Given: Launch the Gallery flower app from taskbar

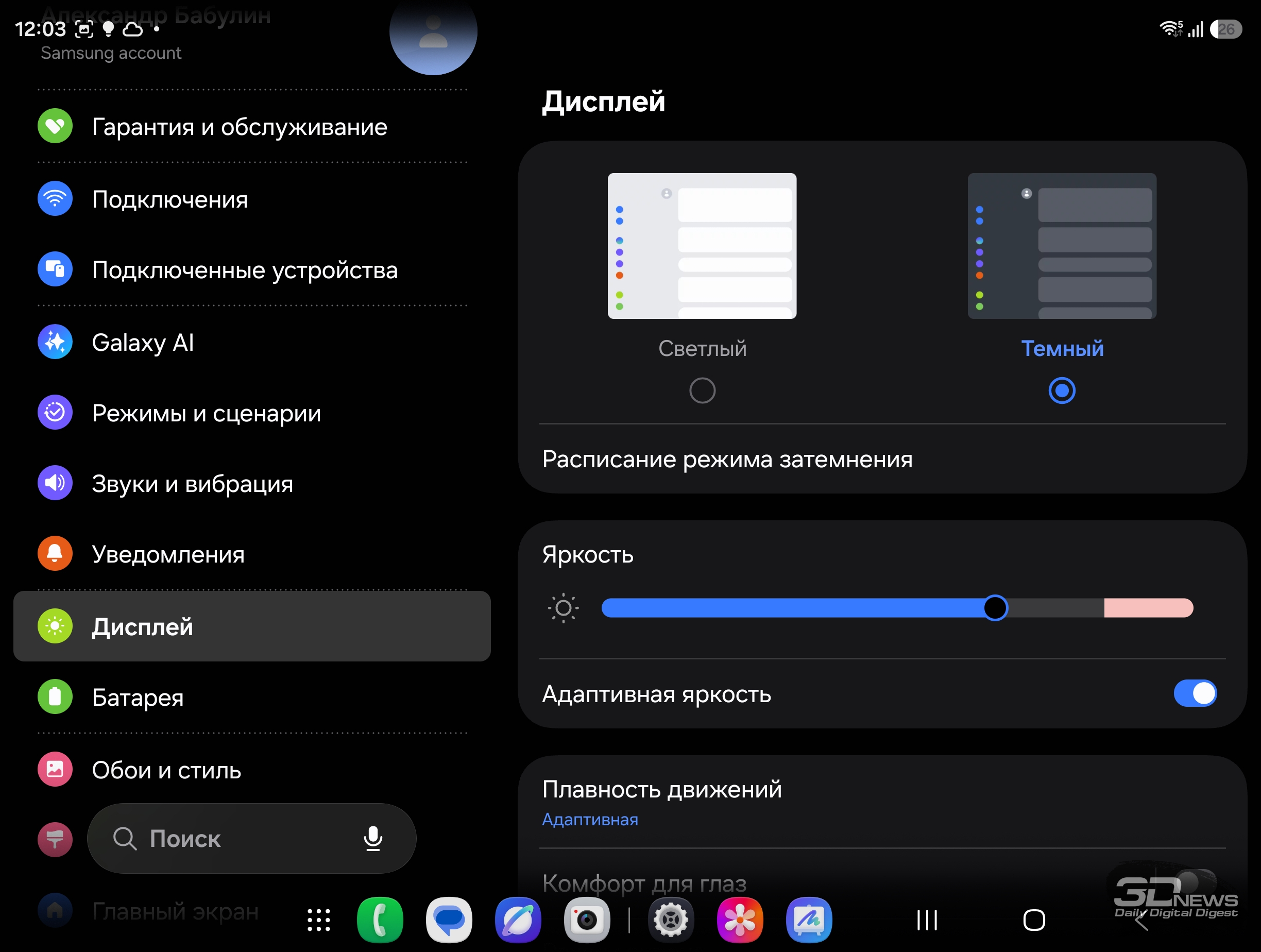Looking at the screenshot, I should [x=740, y=920].
